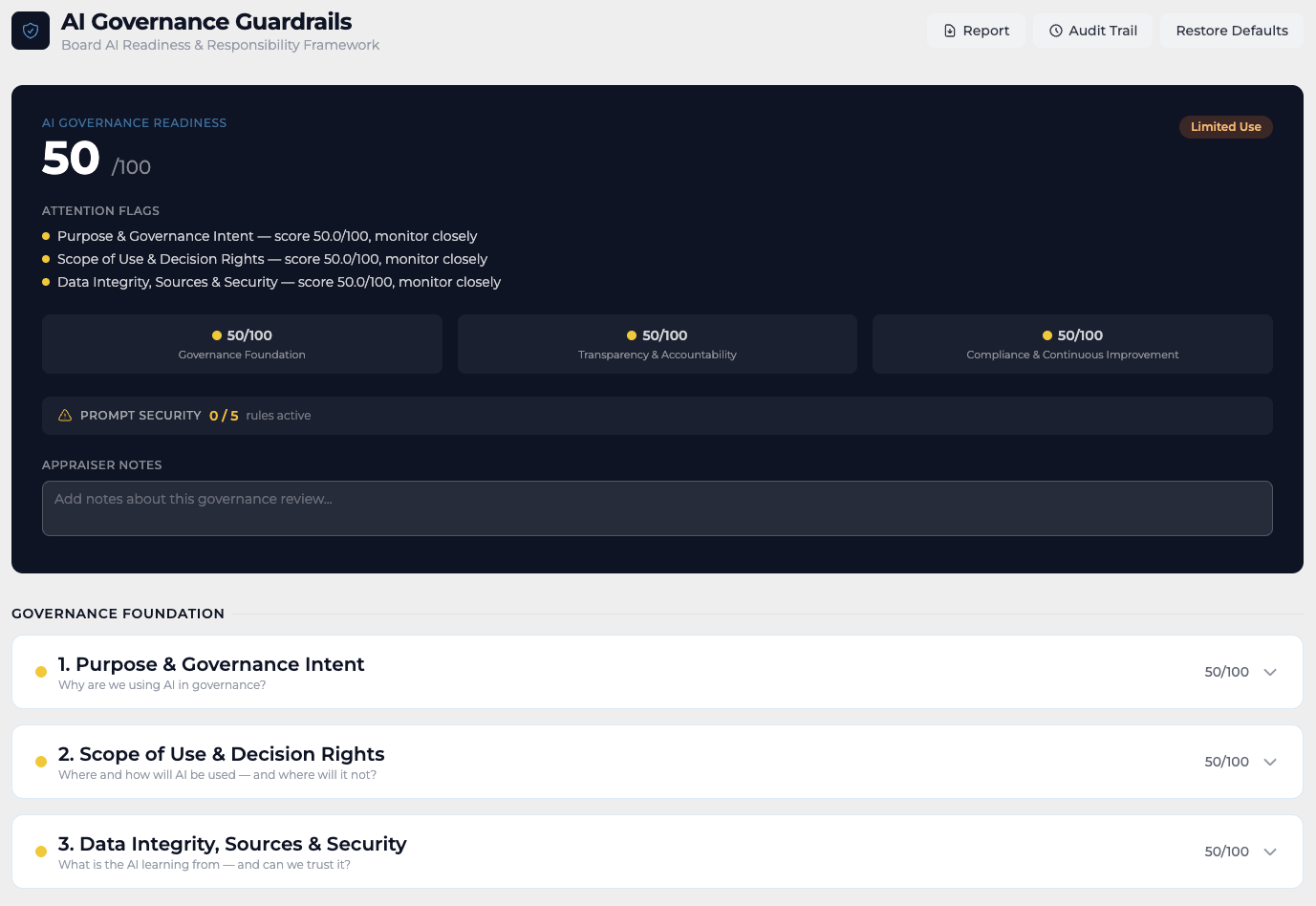
Task: Expand the Purpose & Governance Intent section
Action: (1270, 672)
